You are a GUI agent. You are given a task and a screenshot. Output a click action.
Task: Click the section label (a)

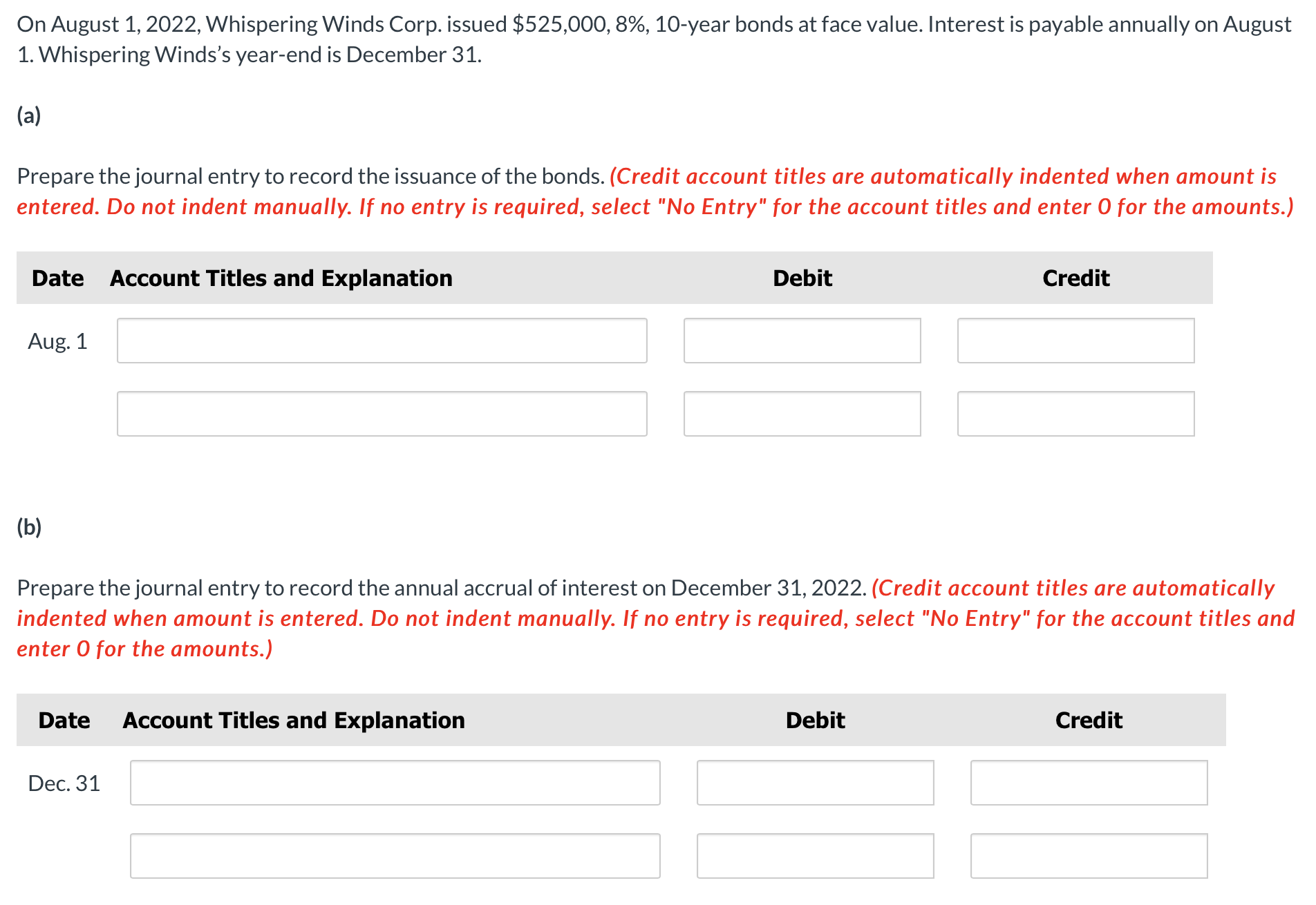point(28,115)
